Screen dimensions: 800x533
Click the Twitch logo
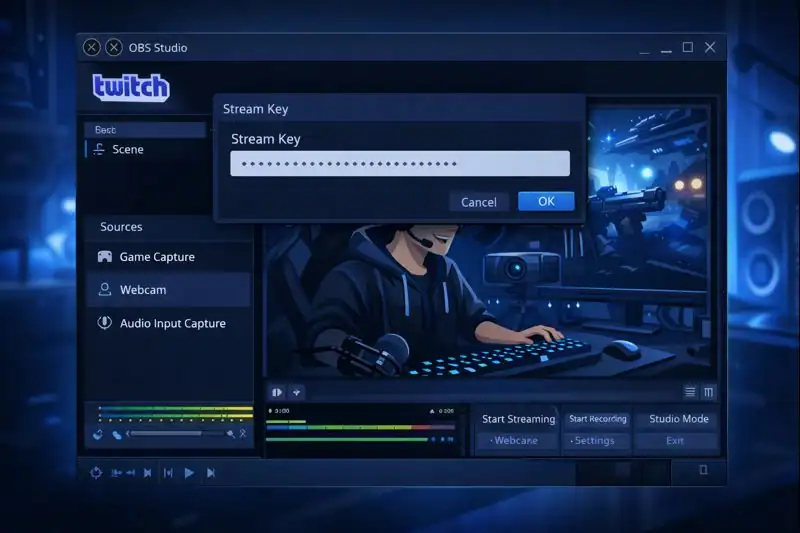[x=131, y=88]
